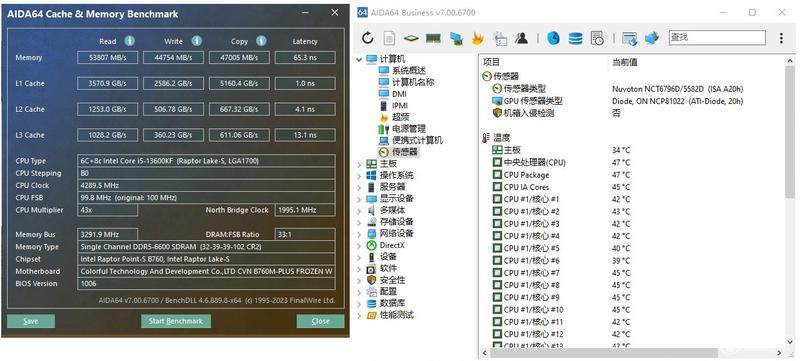Viewport: 800px width, 361px height.
Task: Select 电源管理 in the tree
Action: 409,129
